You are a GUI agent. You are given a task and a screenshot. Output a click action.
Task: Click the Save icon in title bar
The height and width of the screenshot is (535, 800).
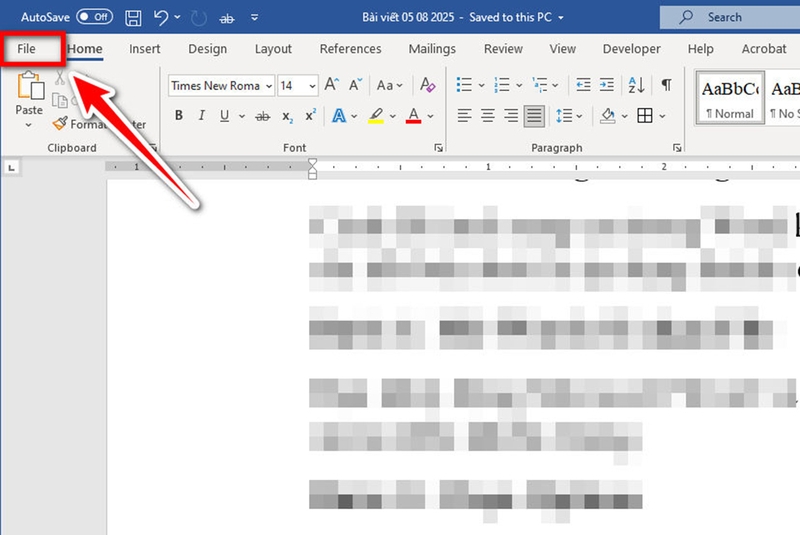coord(133,17)
